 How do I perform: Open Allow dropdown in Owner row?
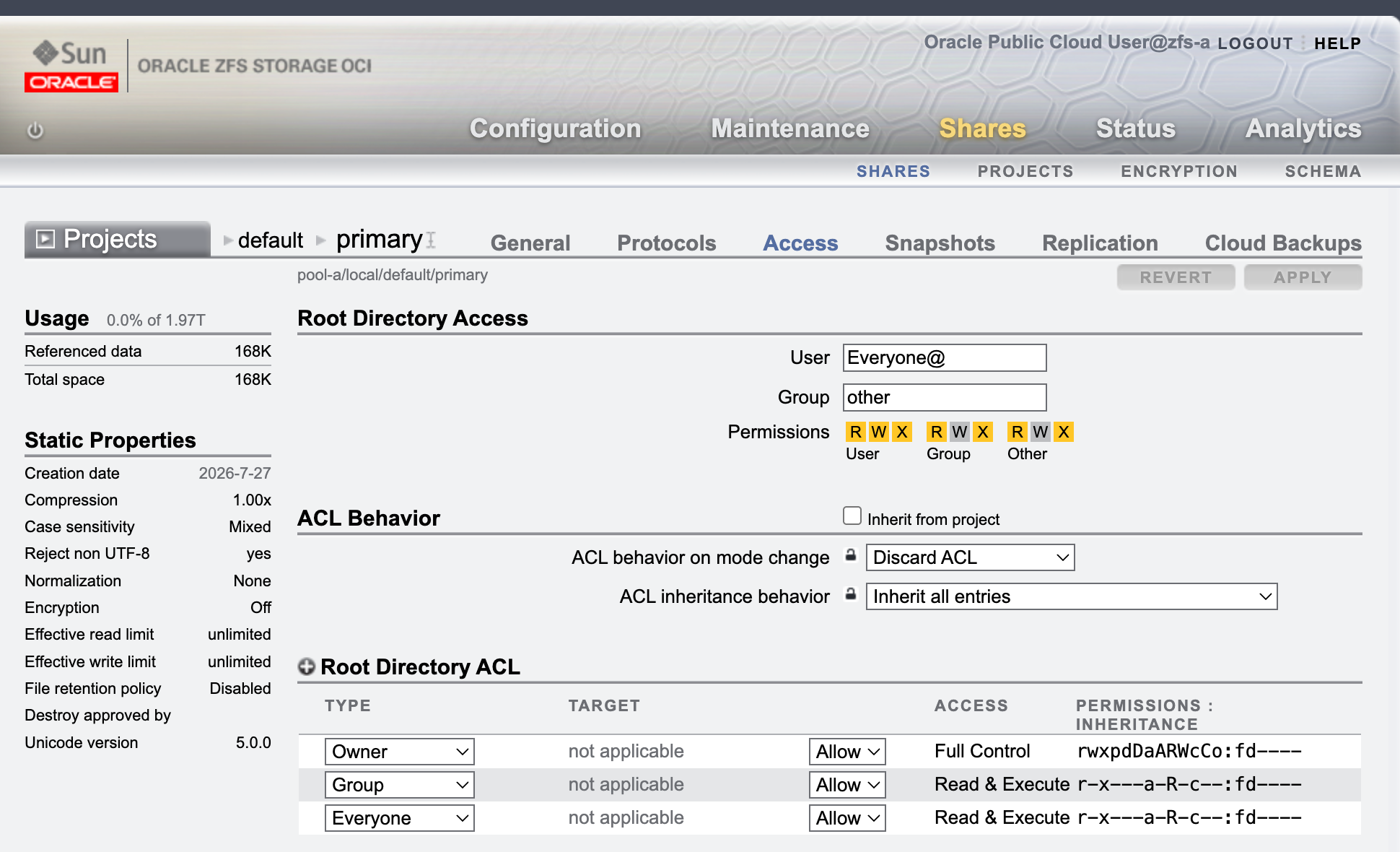point(847,752)
